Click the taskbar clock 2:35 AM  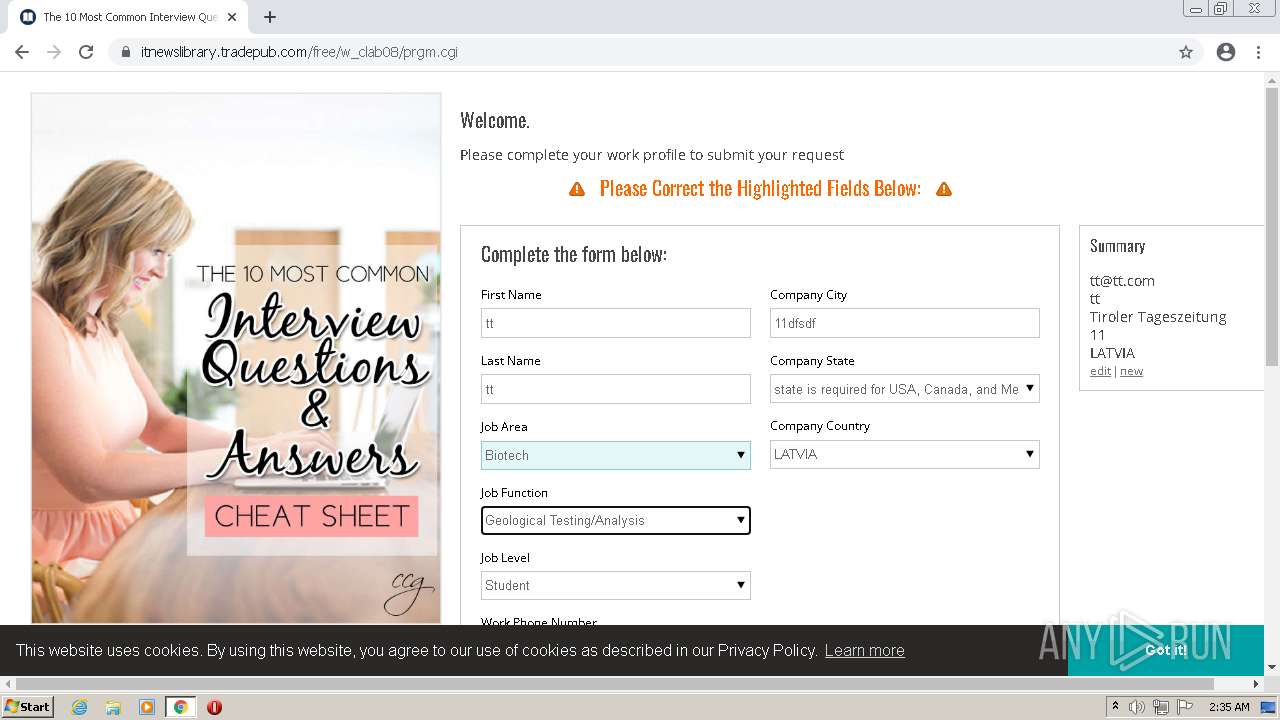pyautogui.click(x=1229, y=707)
